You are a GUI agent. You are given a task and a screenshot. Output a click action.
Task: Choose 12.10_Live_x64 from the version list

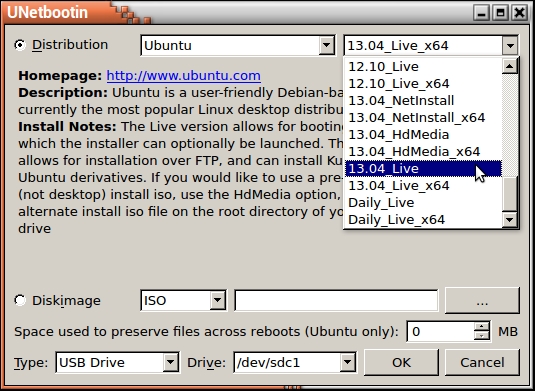tap(423, 84)
